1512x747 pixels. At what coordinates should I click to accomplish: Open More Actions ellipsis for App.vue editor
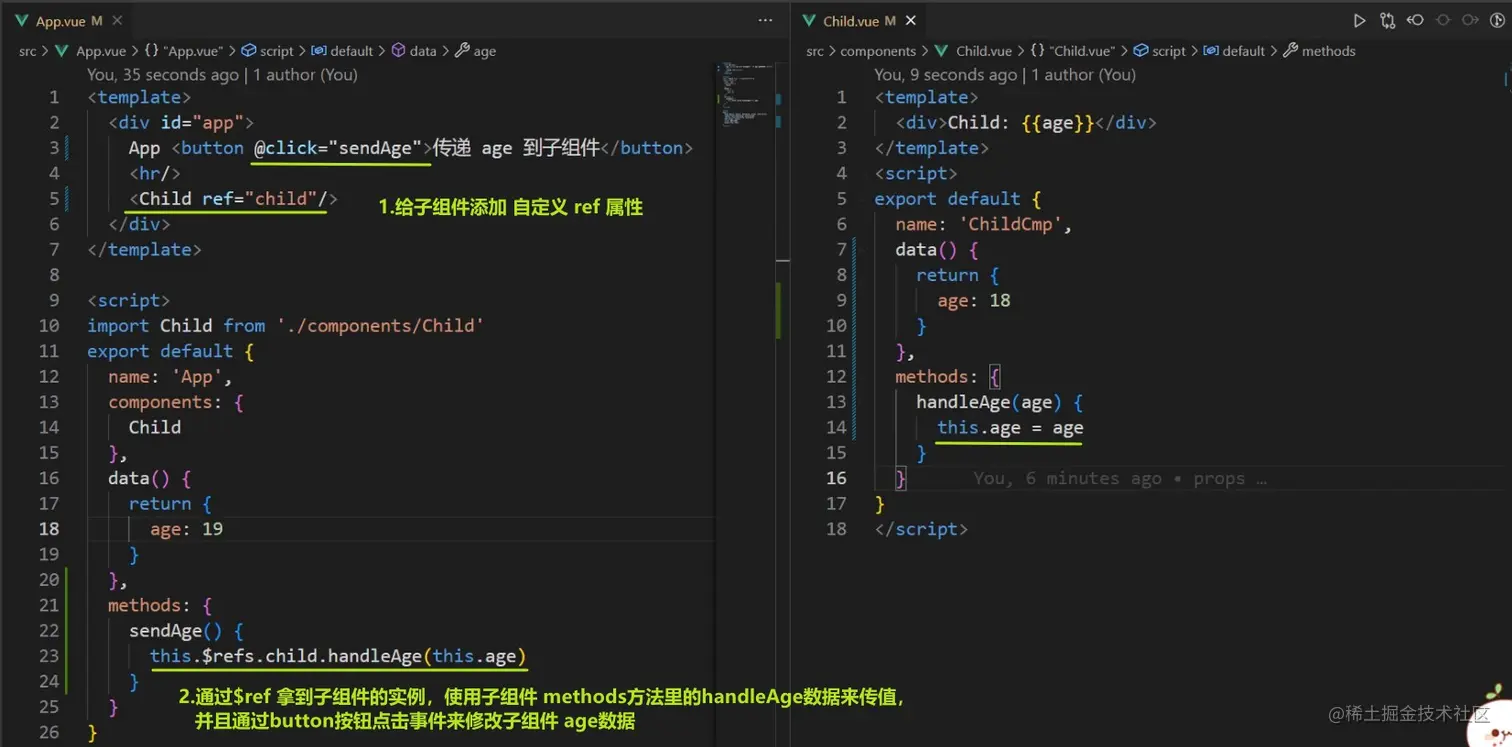tap(765, 20)
